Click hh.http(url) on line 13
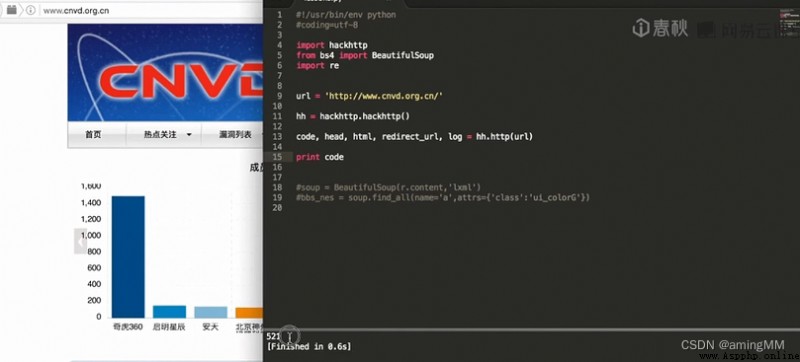800x362 pixels. pyautogui.click(x=504, y=137)
